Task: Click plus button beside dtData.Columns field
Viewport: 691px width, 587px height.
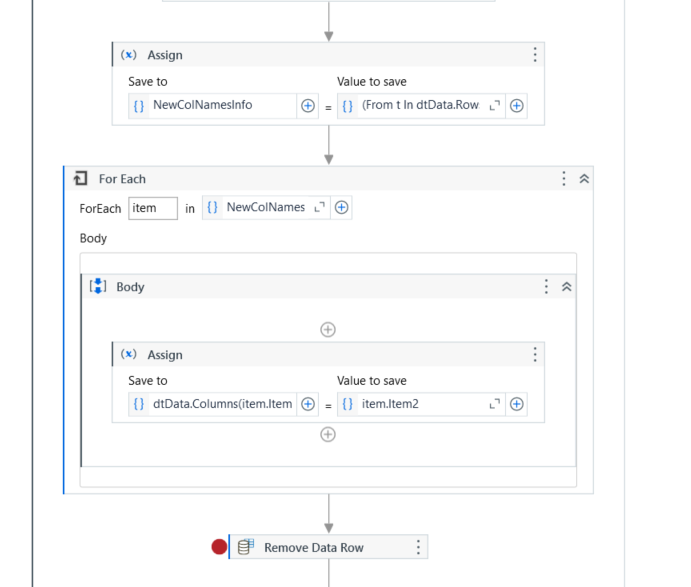Action: [308, 405]
